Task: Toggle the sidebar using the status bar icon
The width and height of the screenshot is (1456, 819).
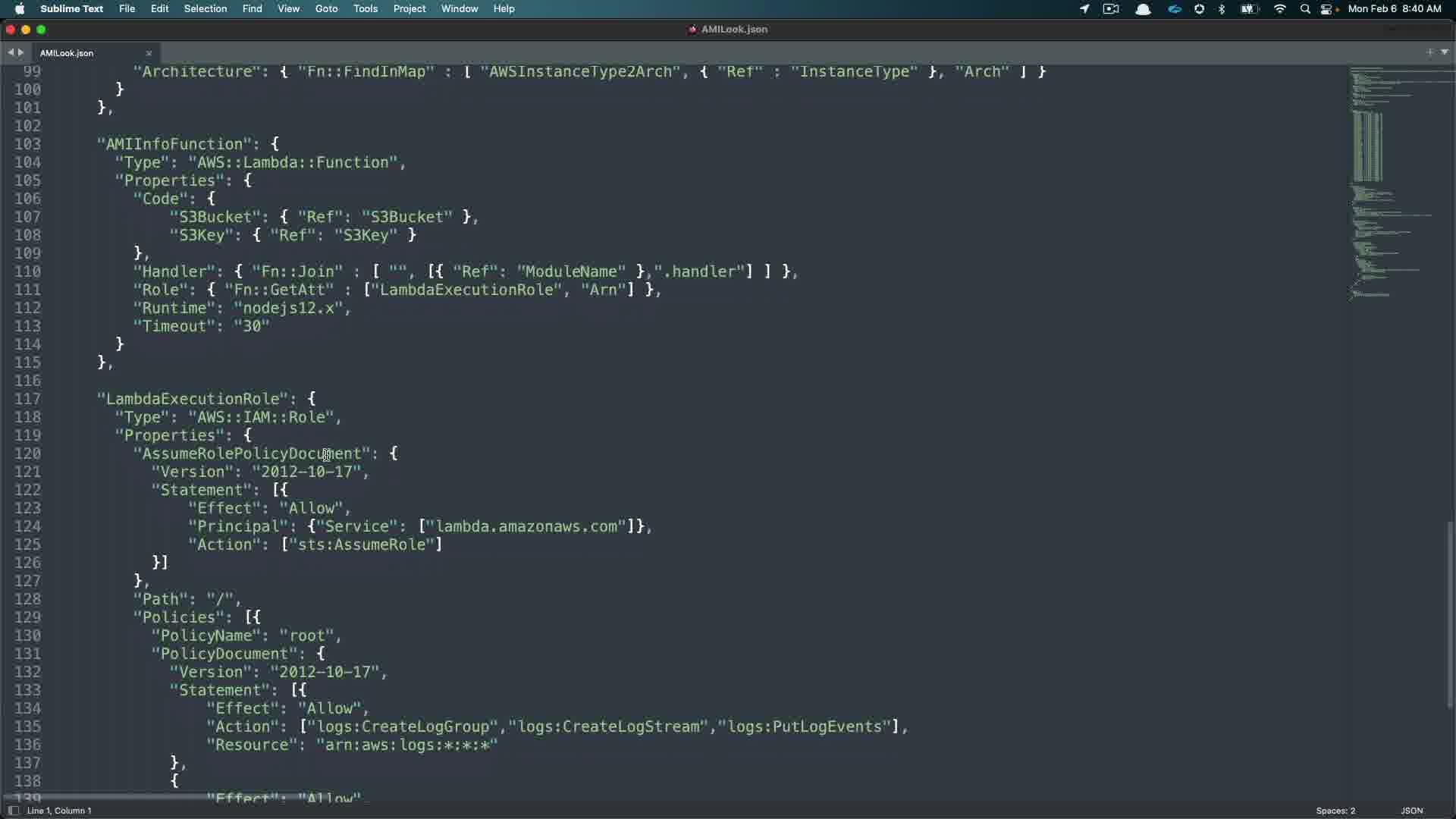Action: coord(13,811)
